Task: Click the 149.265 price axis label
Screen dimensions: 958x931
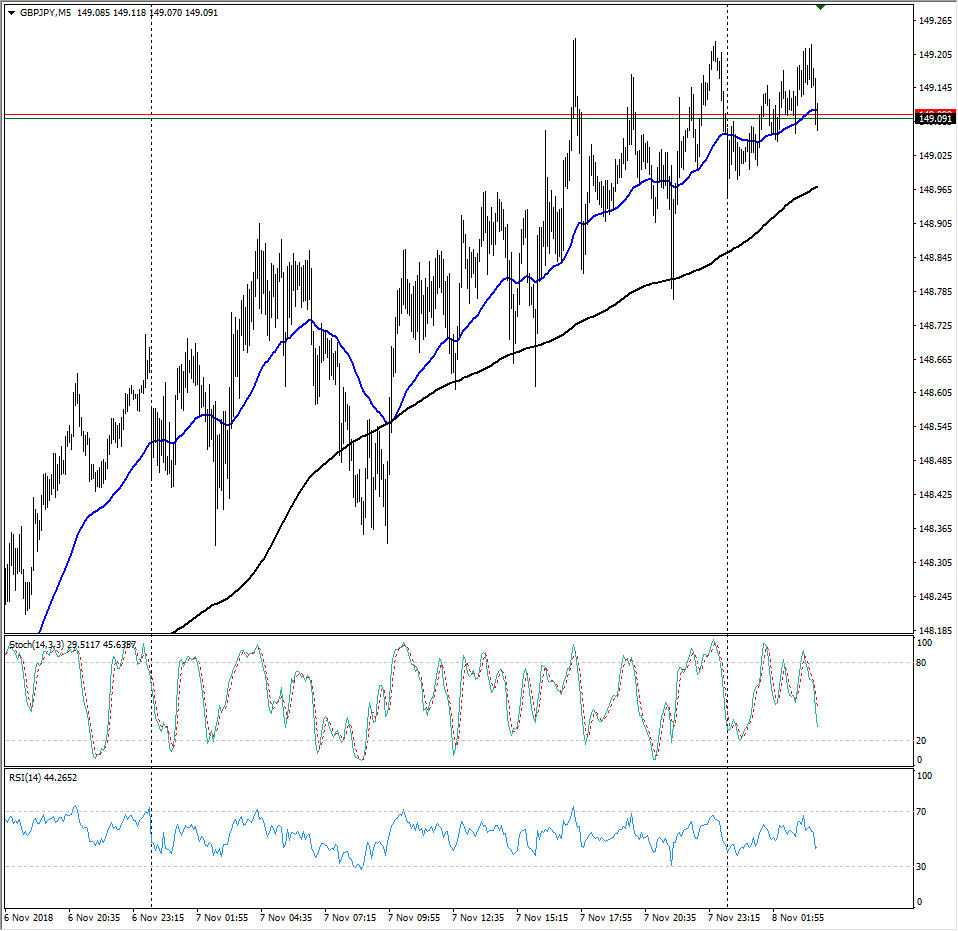Action: (934, 20)
